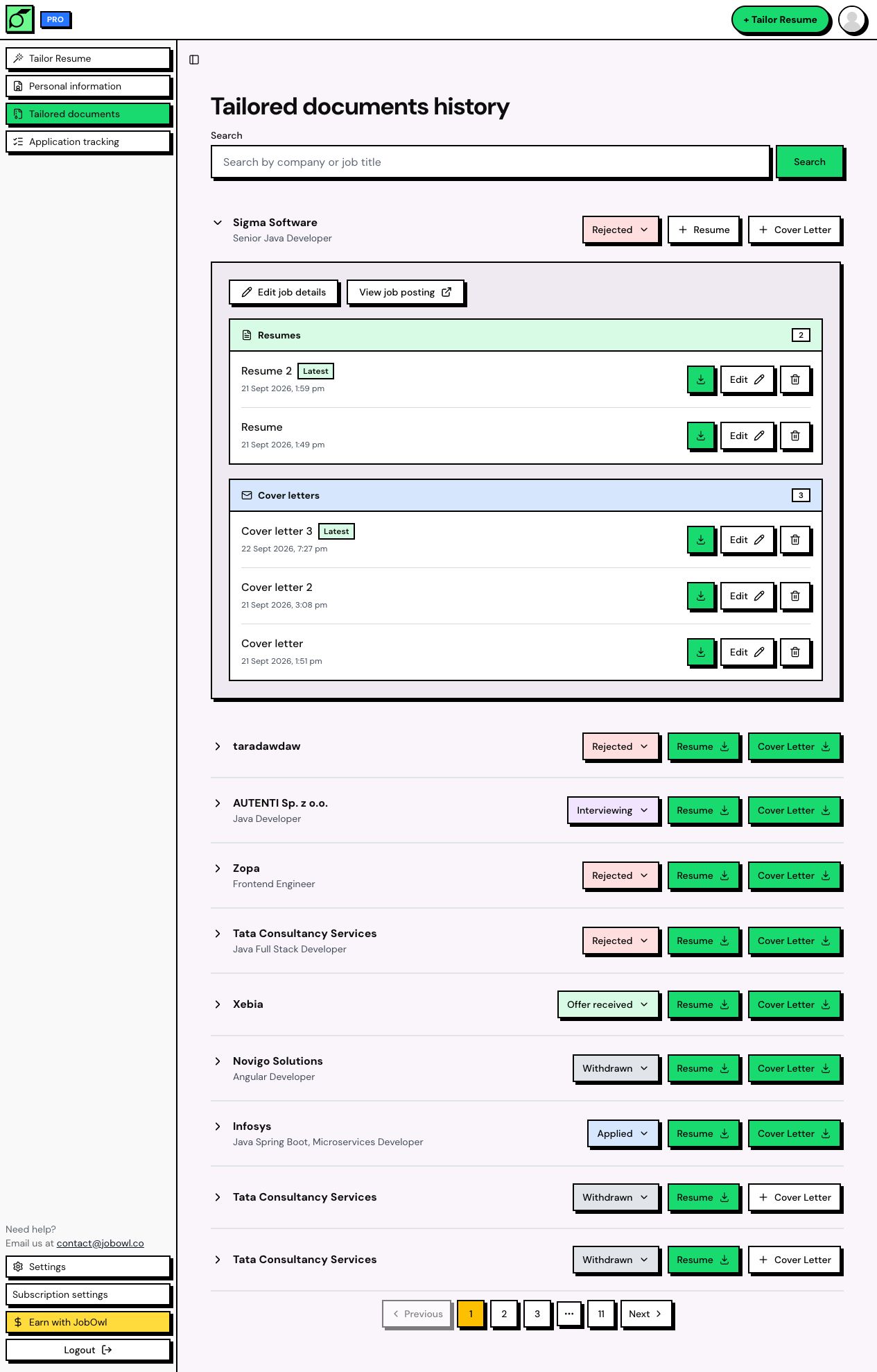Click the Logout button
The image size is (877, 1372).
(88, 1350)
